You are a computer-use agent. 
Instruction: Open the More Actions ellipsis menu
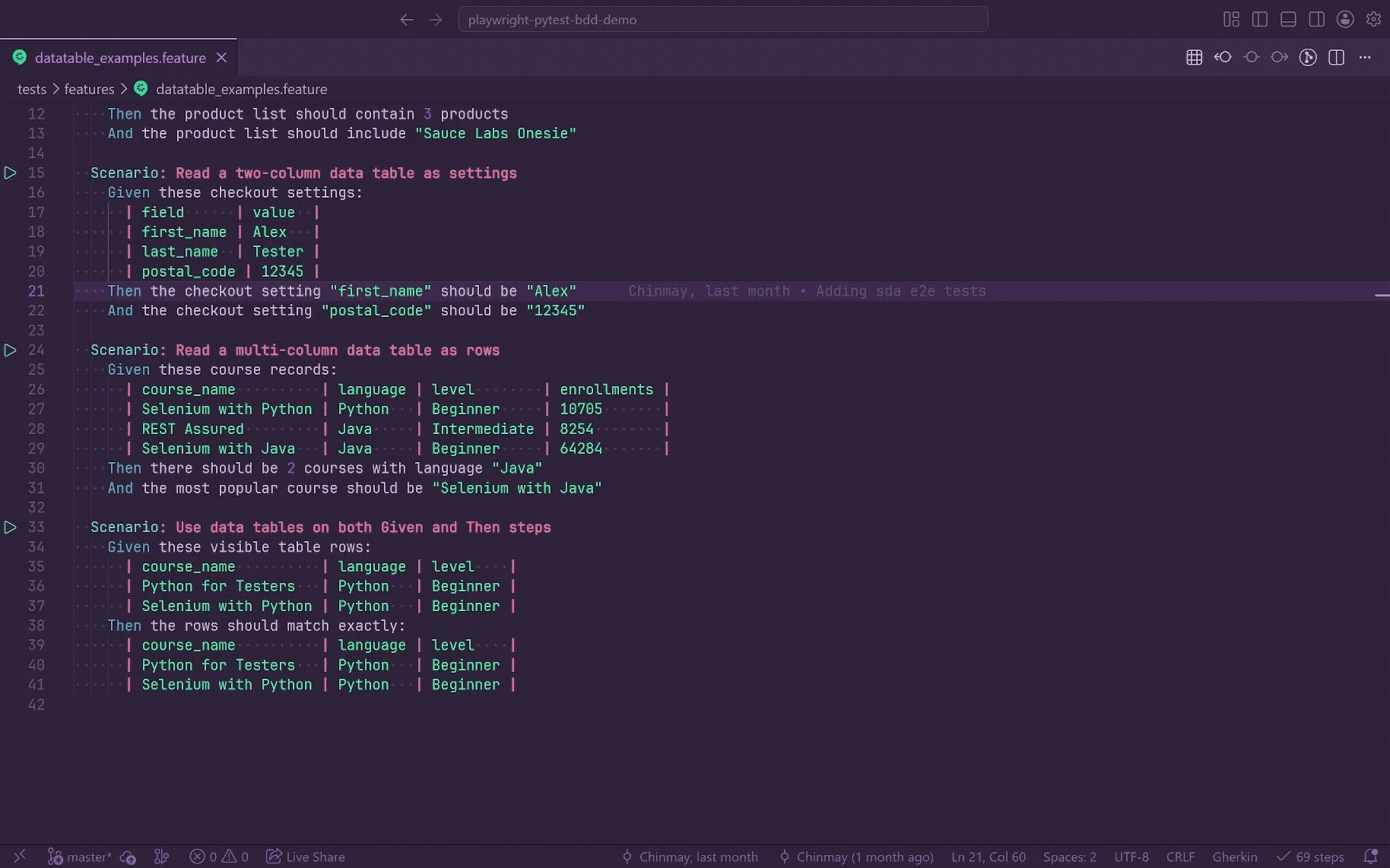(1365, 57)
